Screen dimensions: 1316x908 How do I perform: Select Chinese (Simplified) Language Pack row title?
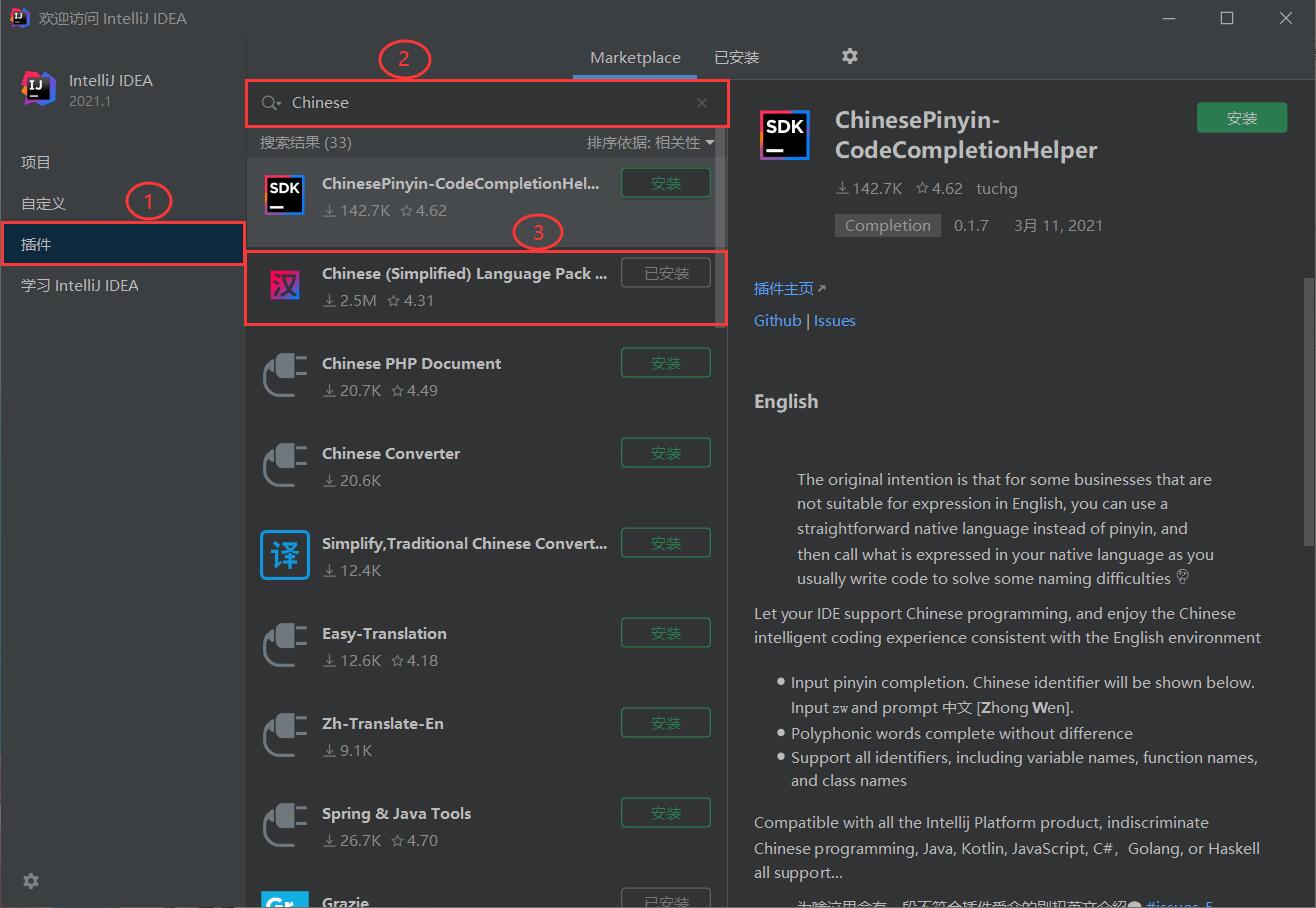pos(464,273)
